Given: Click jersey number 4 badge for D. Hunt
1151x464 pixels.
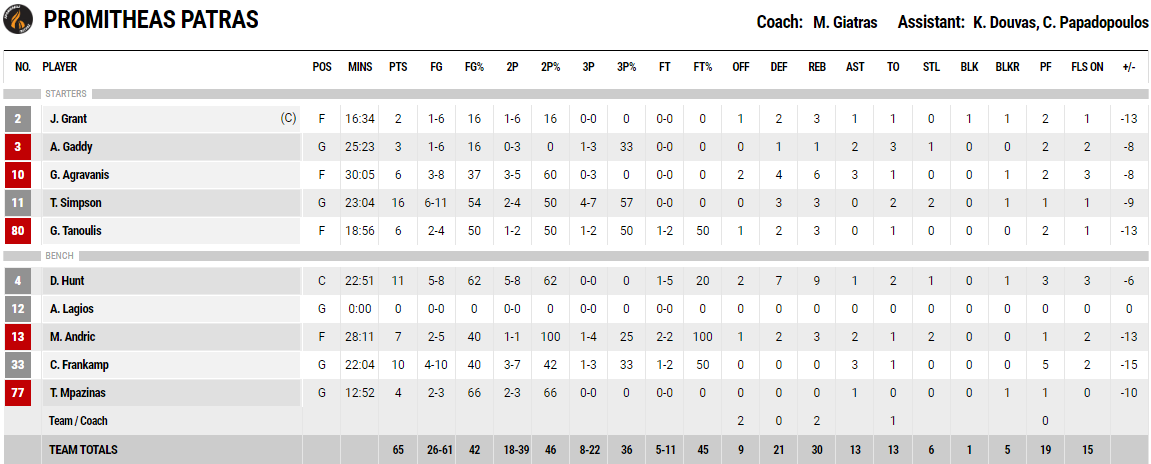Looking at the screenshot, I should click(x=17, y=281).
